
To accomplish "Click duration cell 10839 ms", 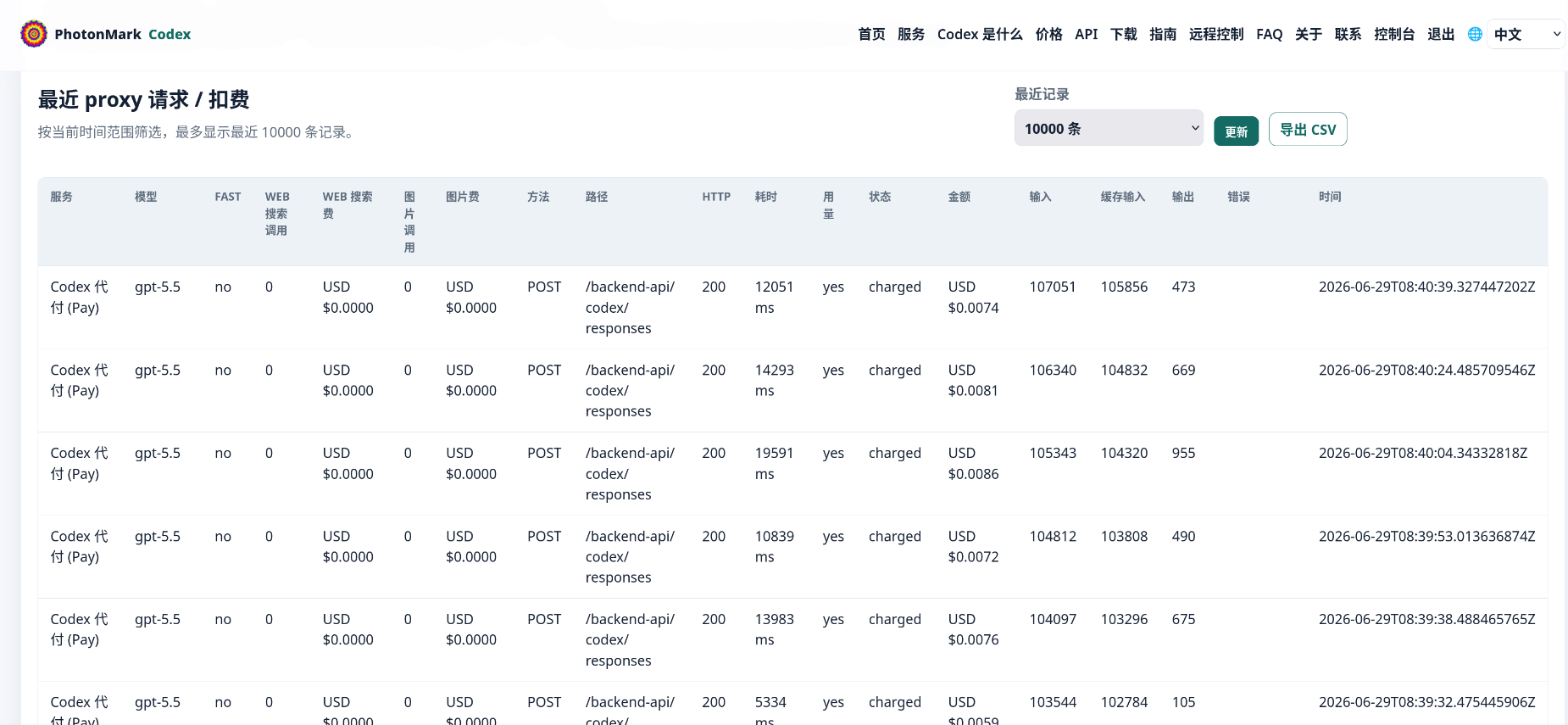I will (775, 547).
